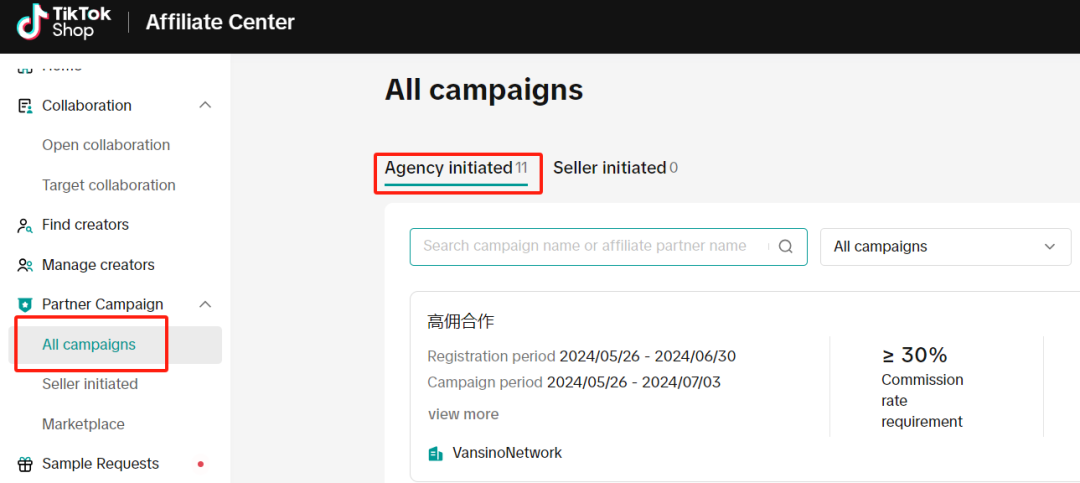
Task: Click the VansinoNetwork agency icon
Action: click(435, 454)
